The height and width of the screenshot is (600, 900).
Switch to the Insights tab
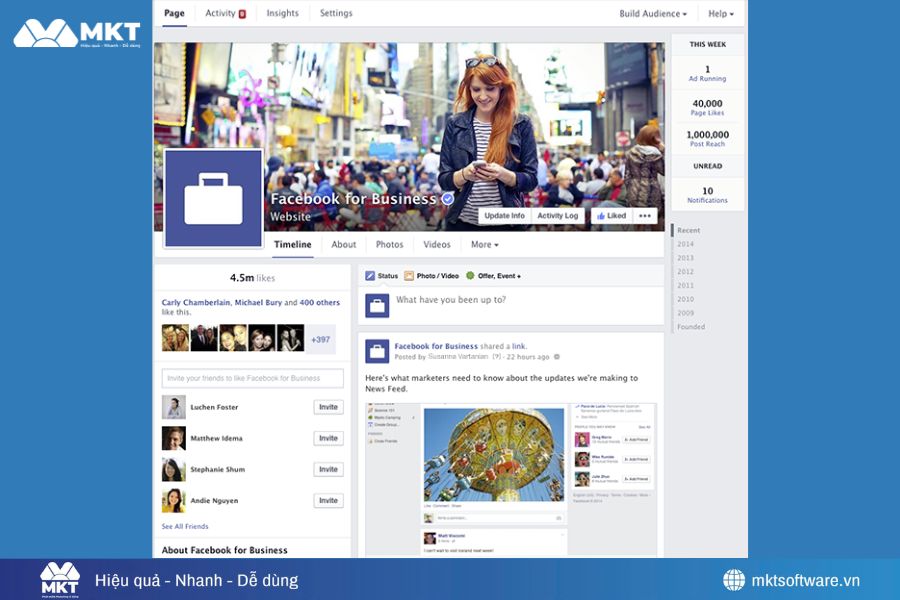click(282, 13)
